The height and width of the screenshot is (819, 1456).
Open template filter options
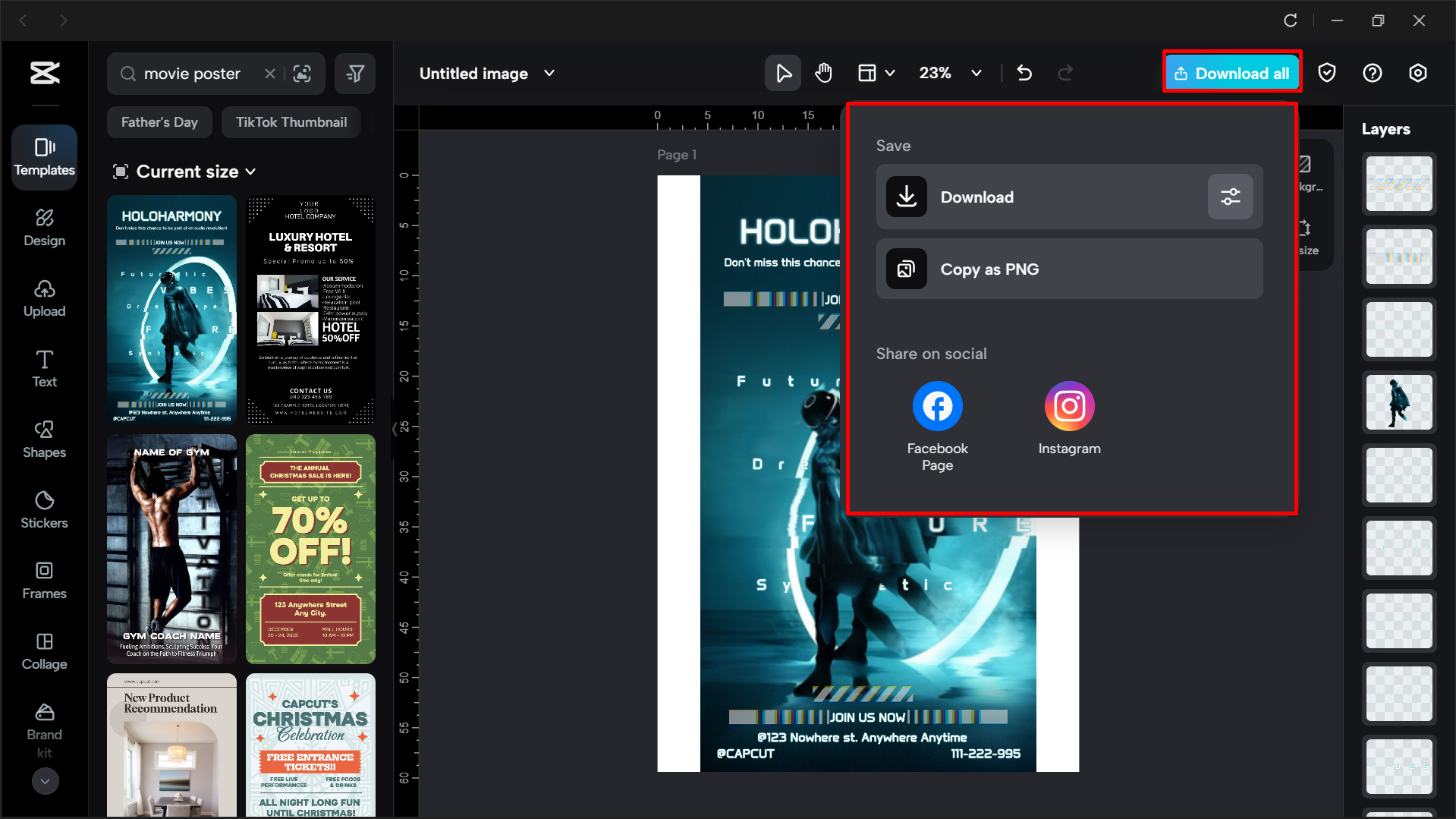click(354, 73)
